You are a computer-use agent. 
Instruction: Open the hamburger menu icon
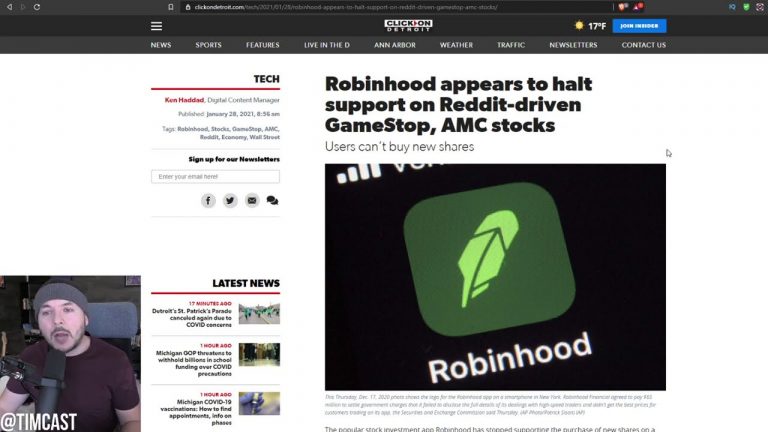point(156,26)
